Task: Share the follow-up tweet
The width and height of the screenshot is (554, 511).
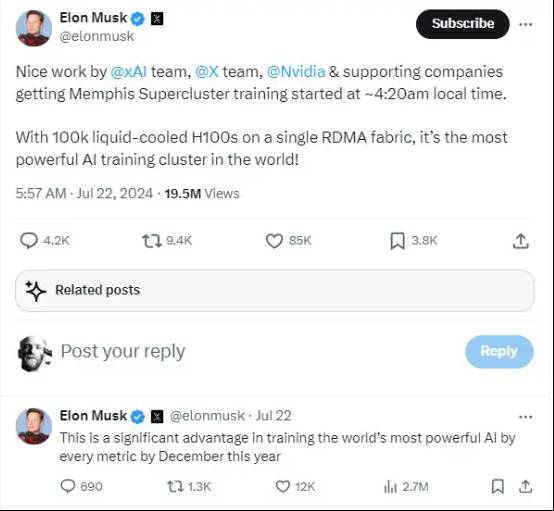Action: 525,487
